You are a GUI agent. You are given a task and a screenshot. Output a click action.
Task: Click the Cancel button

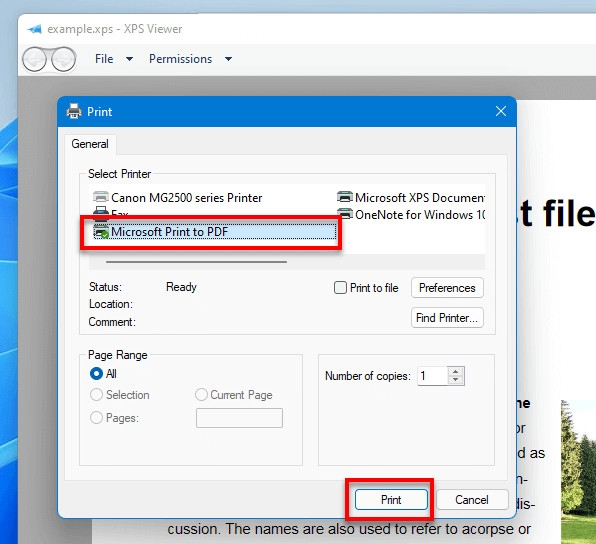pos(472,500)
